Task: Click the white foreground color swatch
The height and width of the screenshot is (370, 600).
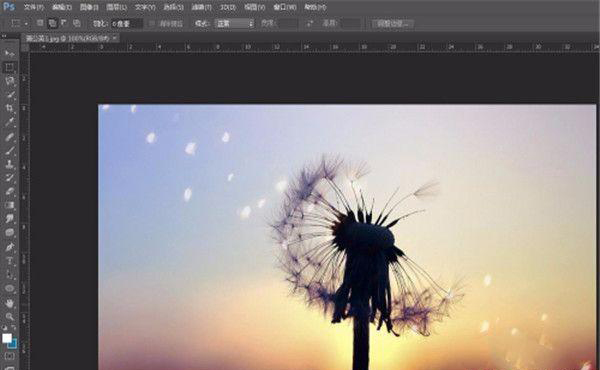Action: pos(7,338)
